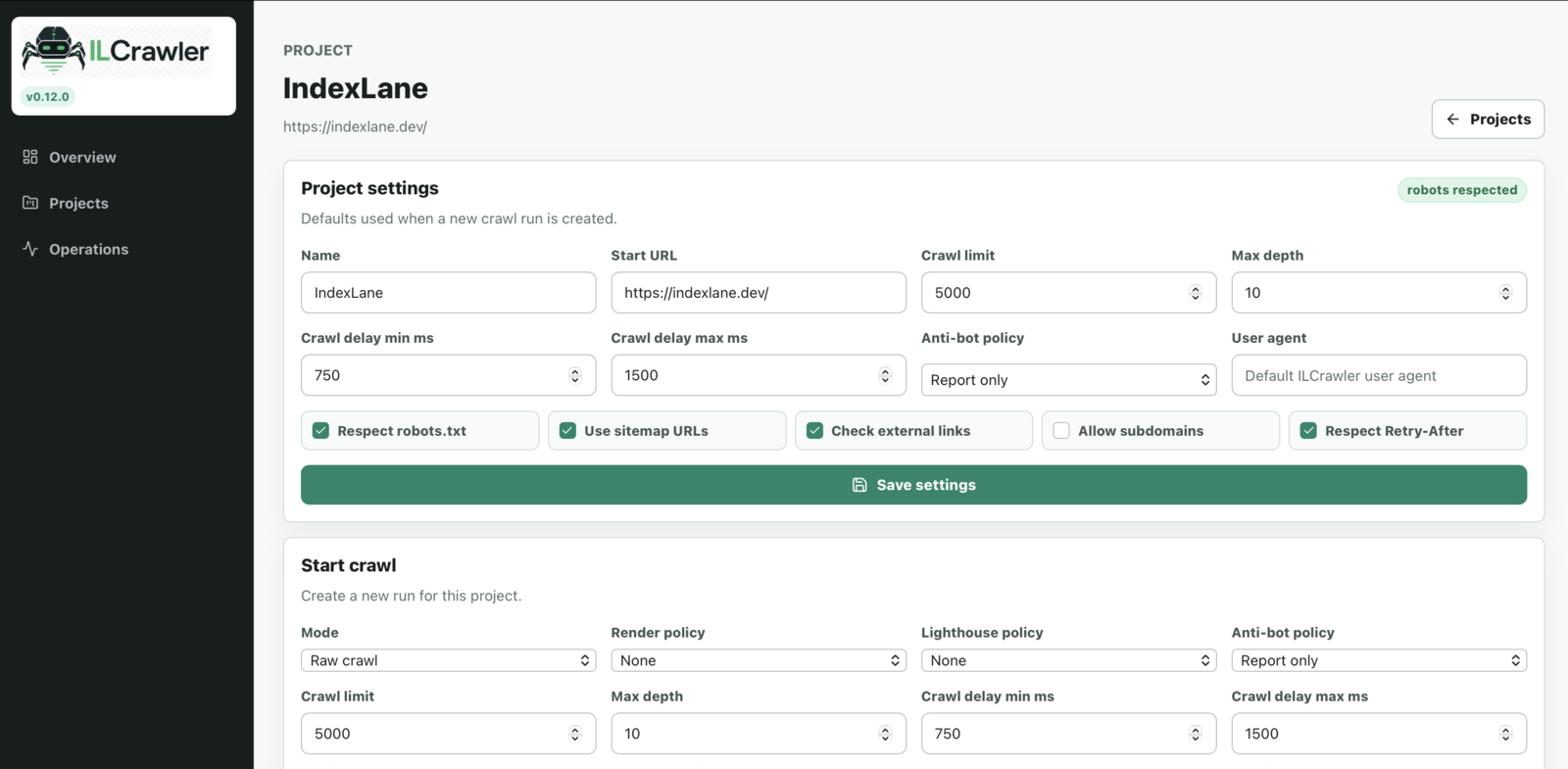Click the Projects back button
Screen dimensions: 1568x769
(x=1488, y=120)
